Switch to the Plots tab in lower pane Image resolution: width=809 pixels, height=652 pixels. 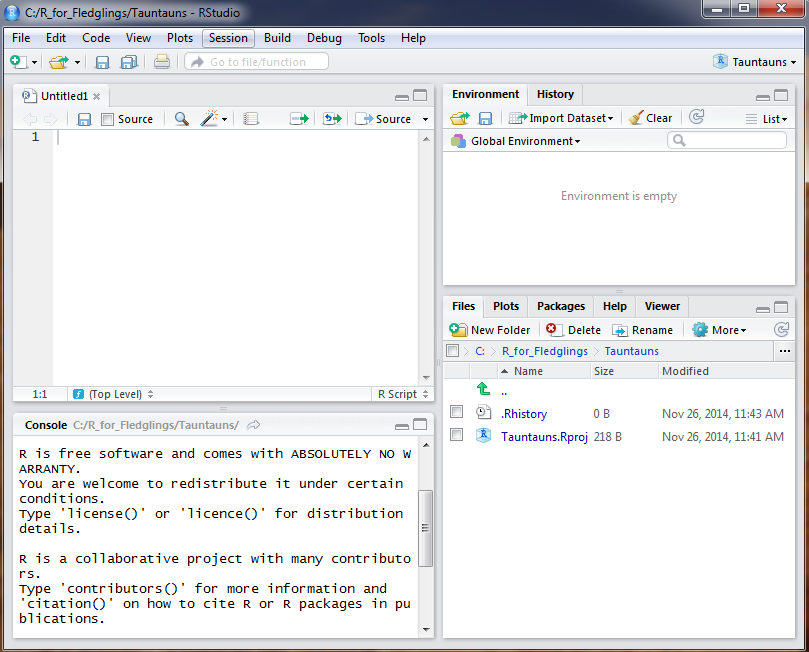(x=506, y=306)
